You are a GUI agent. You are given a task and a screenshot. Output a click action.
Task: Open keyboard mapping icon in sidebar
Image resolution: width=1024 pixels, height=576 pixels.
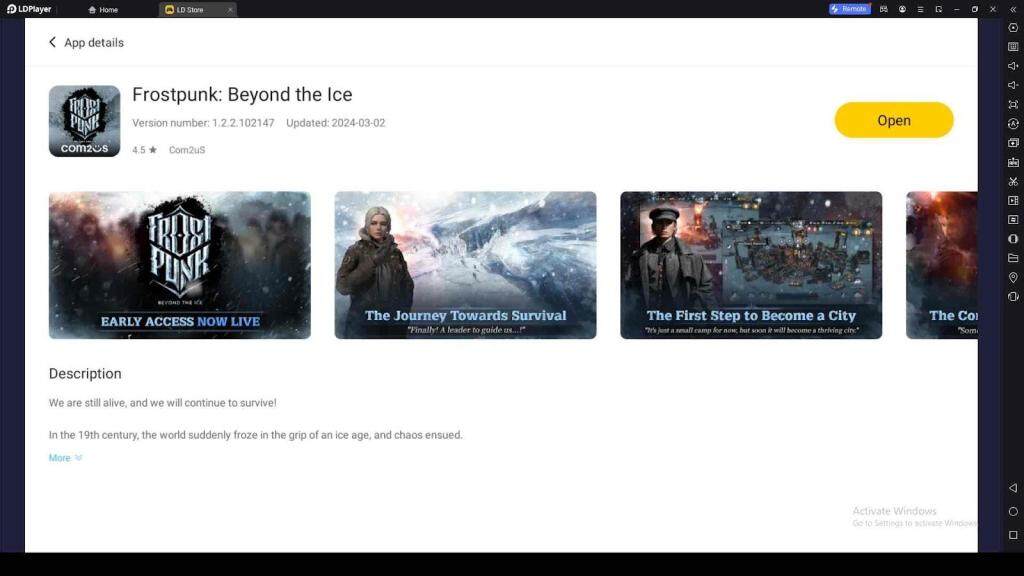(1013, 46)
